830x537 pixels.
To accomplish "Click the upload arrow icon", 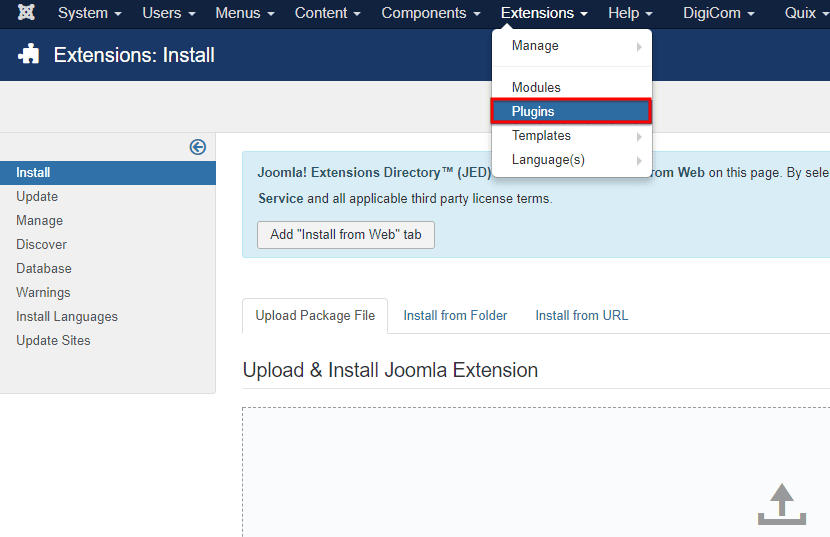I will (781, 504).
